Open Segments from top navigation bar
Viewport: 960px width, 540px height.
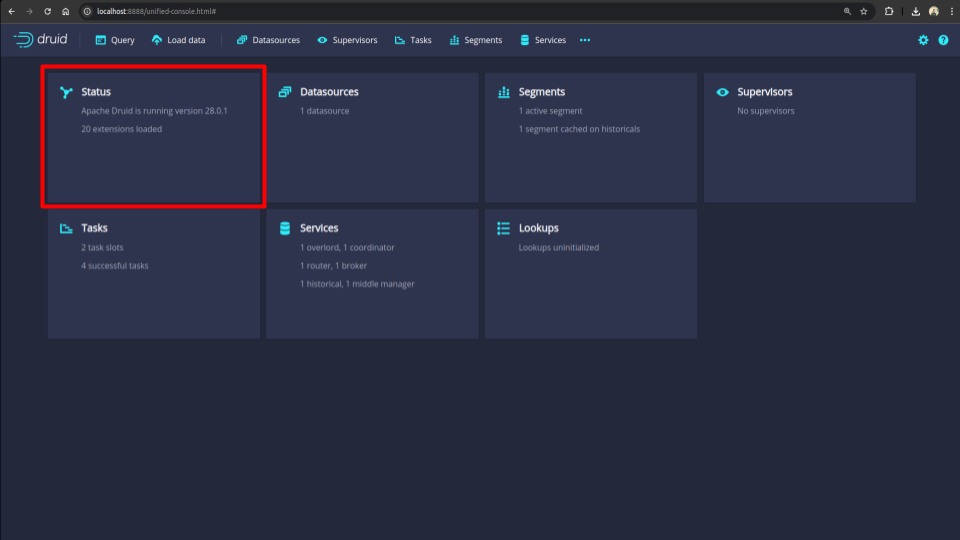point(476,40)
